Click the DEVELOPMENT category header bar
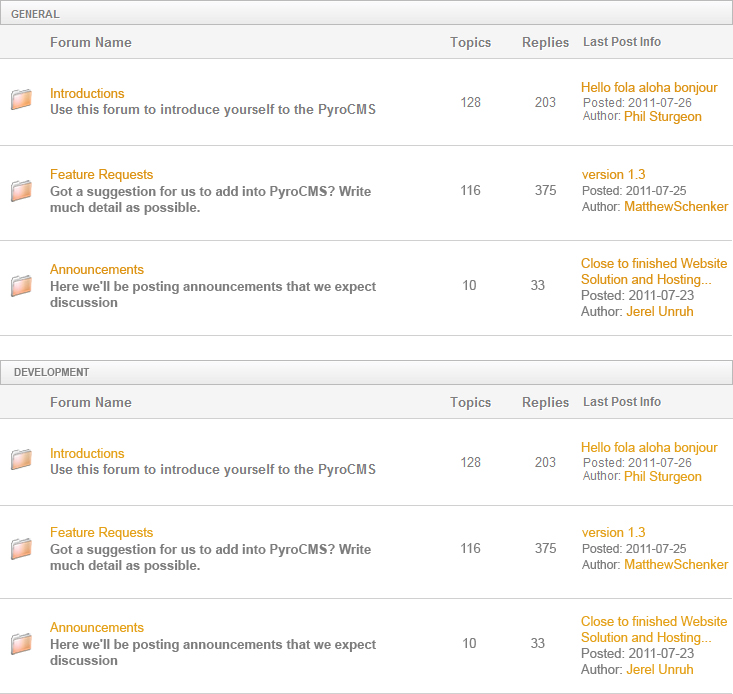Screen dimensions: 733x694 [x=366, y=372]
